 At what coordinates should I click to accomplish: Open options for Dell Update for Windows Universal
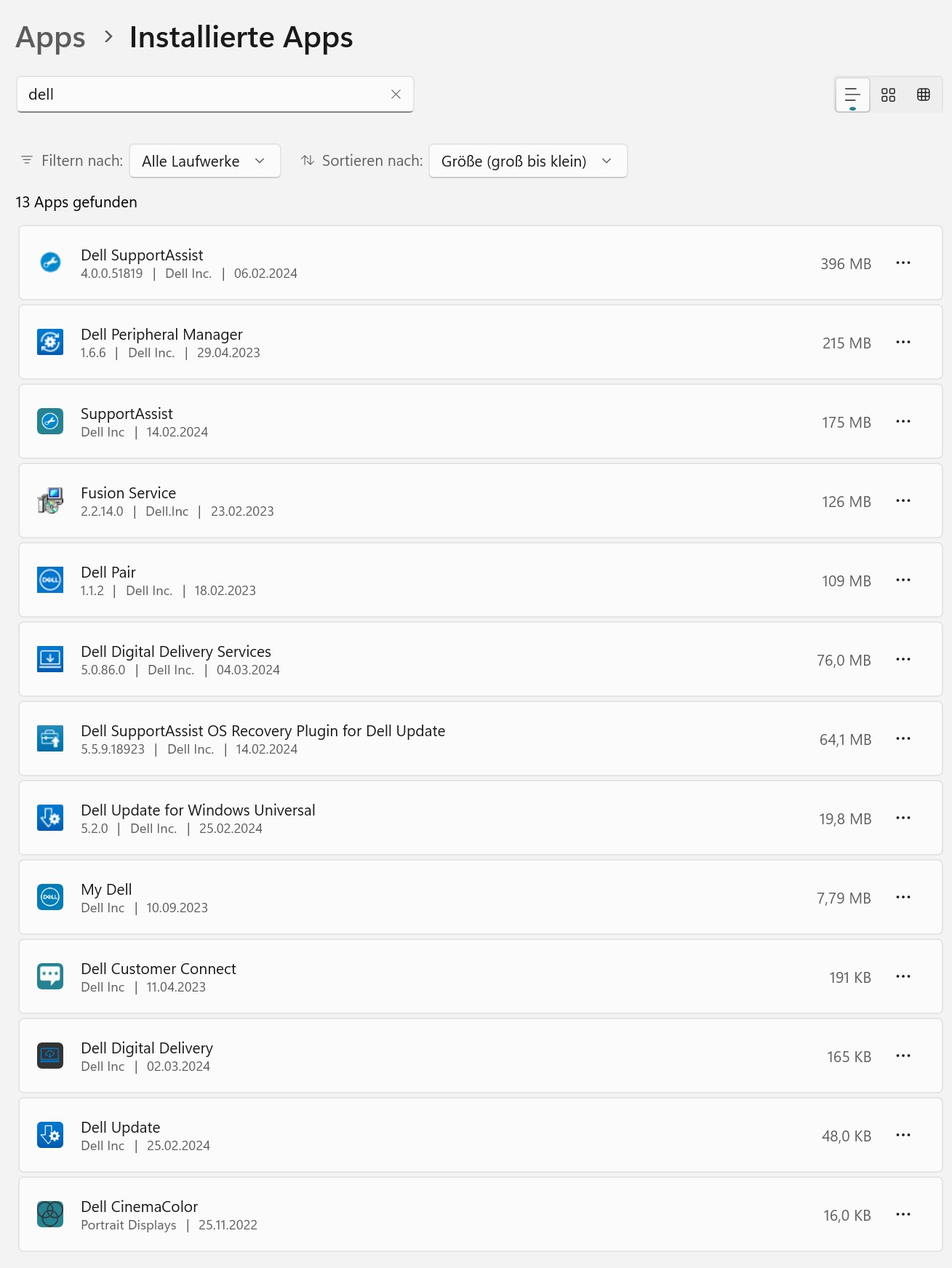(903, 818)
